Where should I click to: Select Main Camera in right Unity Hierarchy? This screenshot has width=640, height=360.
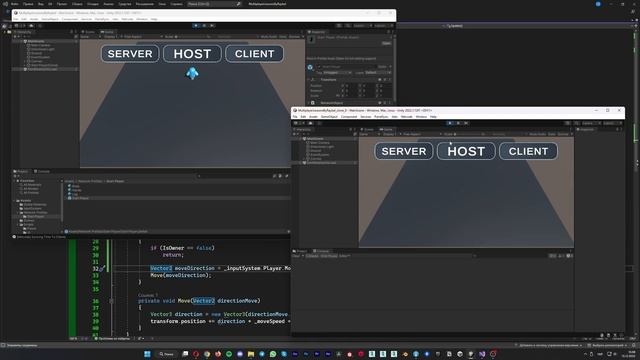pyautogui.click(x=320, y=143)
